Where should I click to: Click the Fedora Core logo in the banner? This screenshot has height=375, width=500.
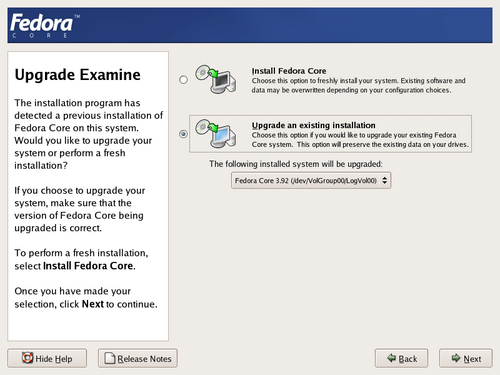click(x=45, y=26)
